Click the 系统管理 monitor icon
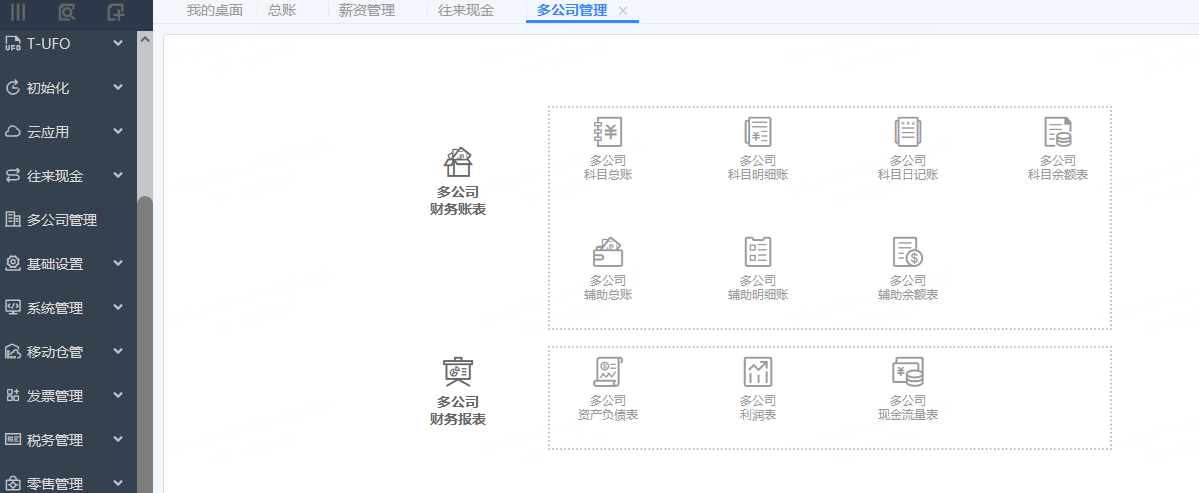Viewport: 1199px width, 493px height. [x=12, y=308]
